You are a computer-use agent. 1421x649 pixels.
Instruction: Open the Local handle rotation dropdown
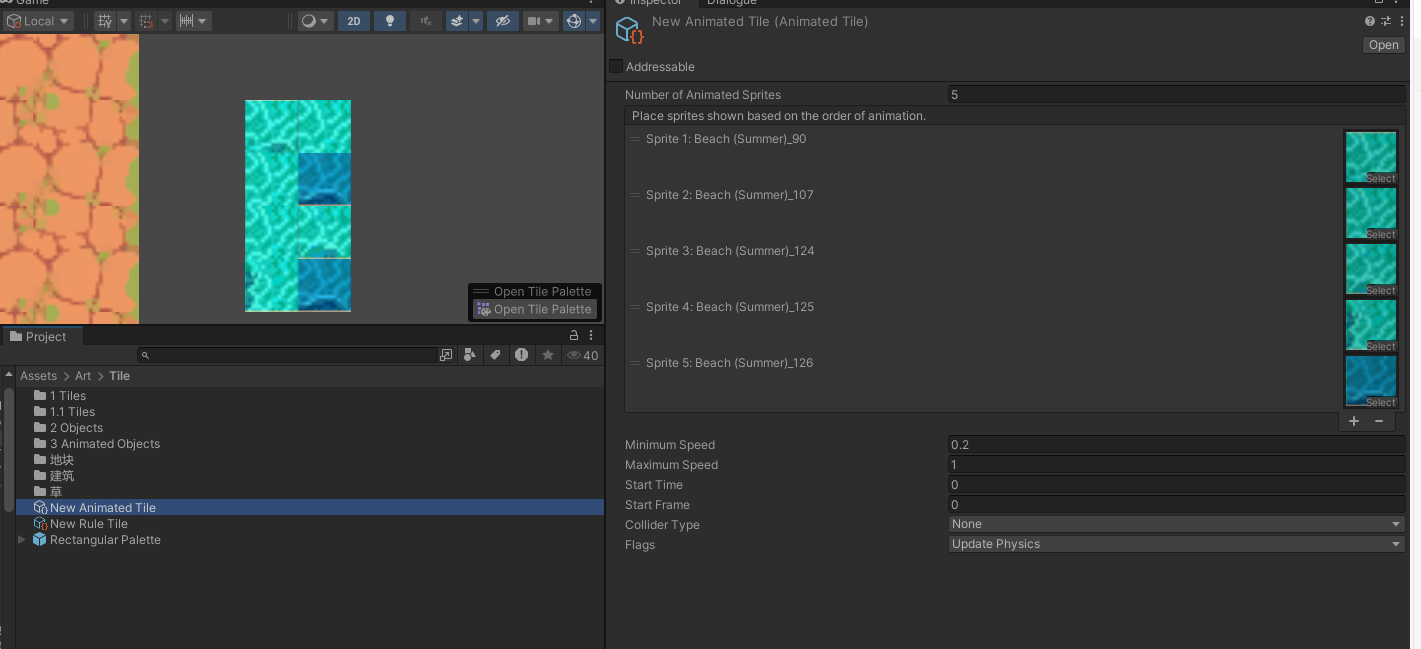pos(39,21)
